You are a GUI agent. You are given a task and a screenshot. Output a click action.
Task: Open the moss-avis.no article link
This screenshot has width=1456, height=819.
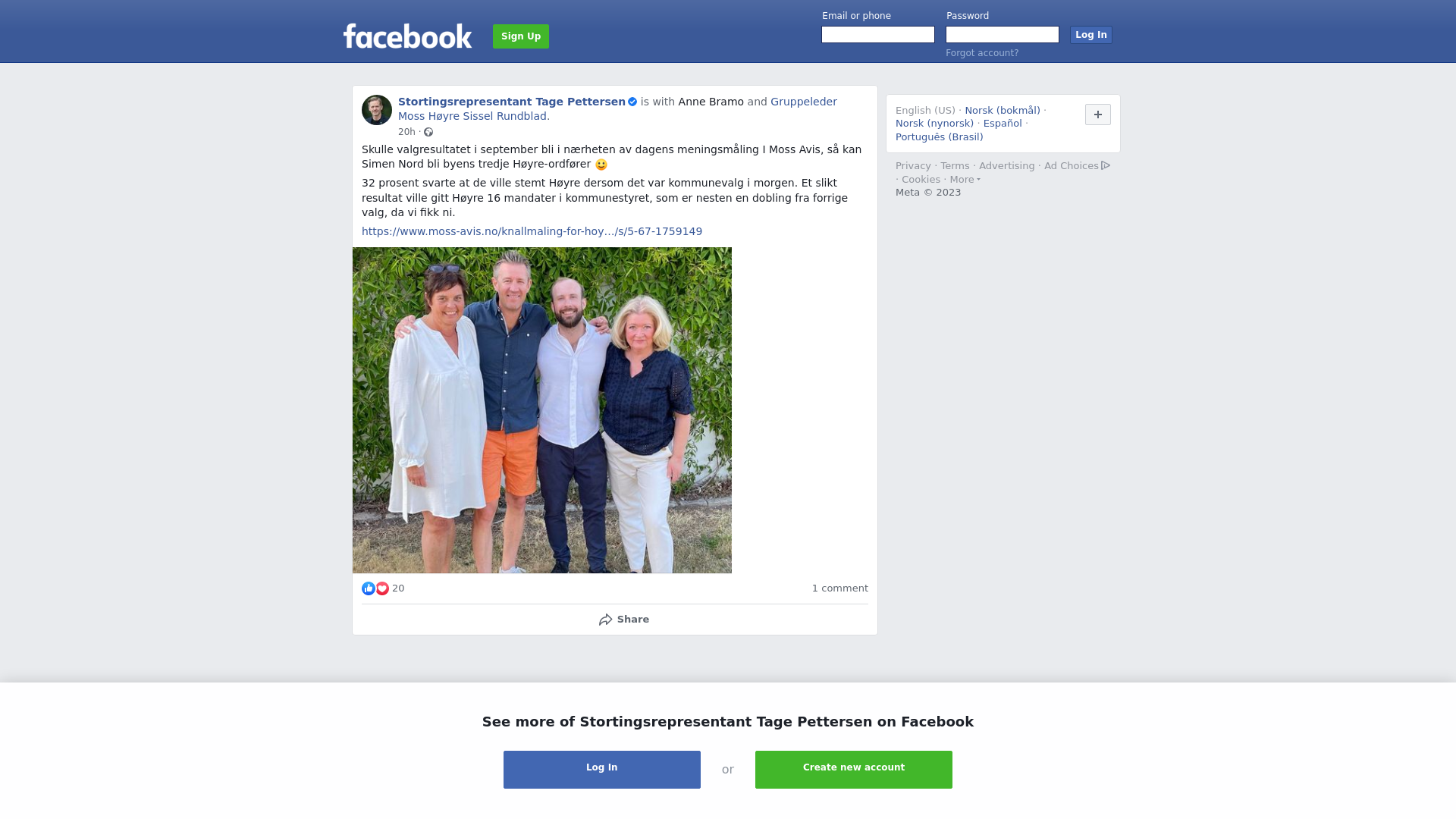(532, 231)
